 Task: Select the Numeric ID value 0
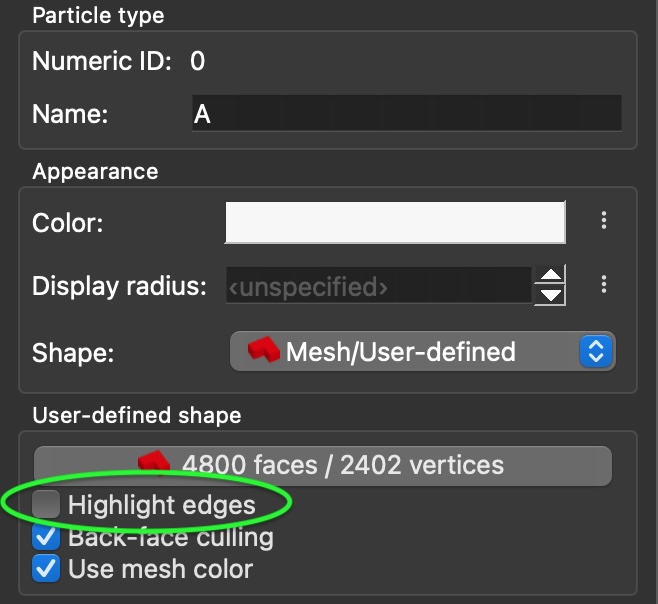tap(197, 61)
